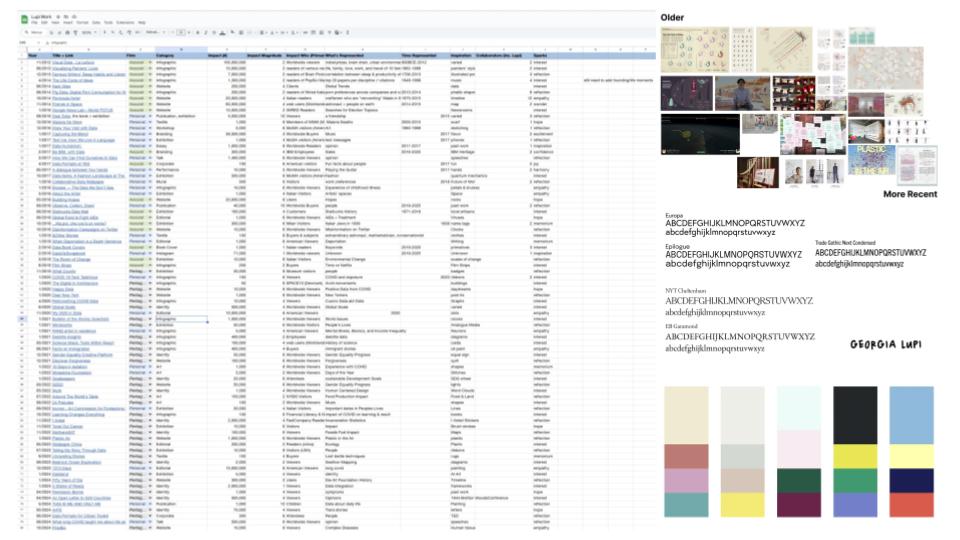Viewport: 960px width, 540px height.
Task: Open the font family dropdown
Action: pyautogui.click(x=152, y=32)
